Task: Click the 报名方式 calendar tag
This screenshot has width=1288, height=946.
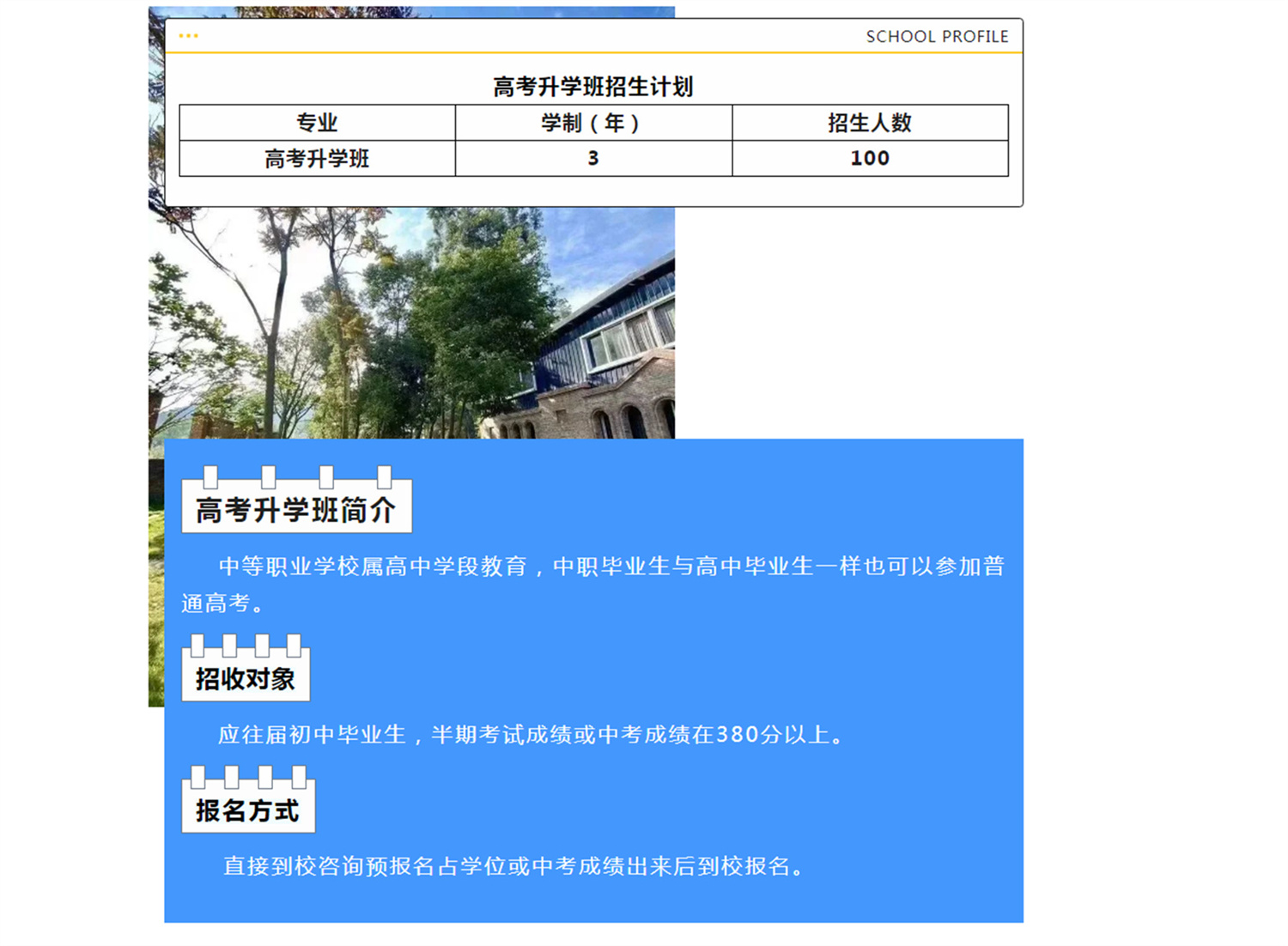Action: pos(247,810)
